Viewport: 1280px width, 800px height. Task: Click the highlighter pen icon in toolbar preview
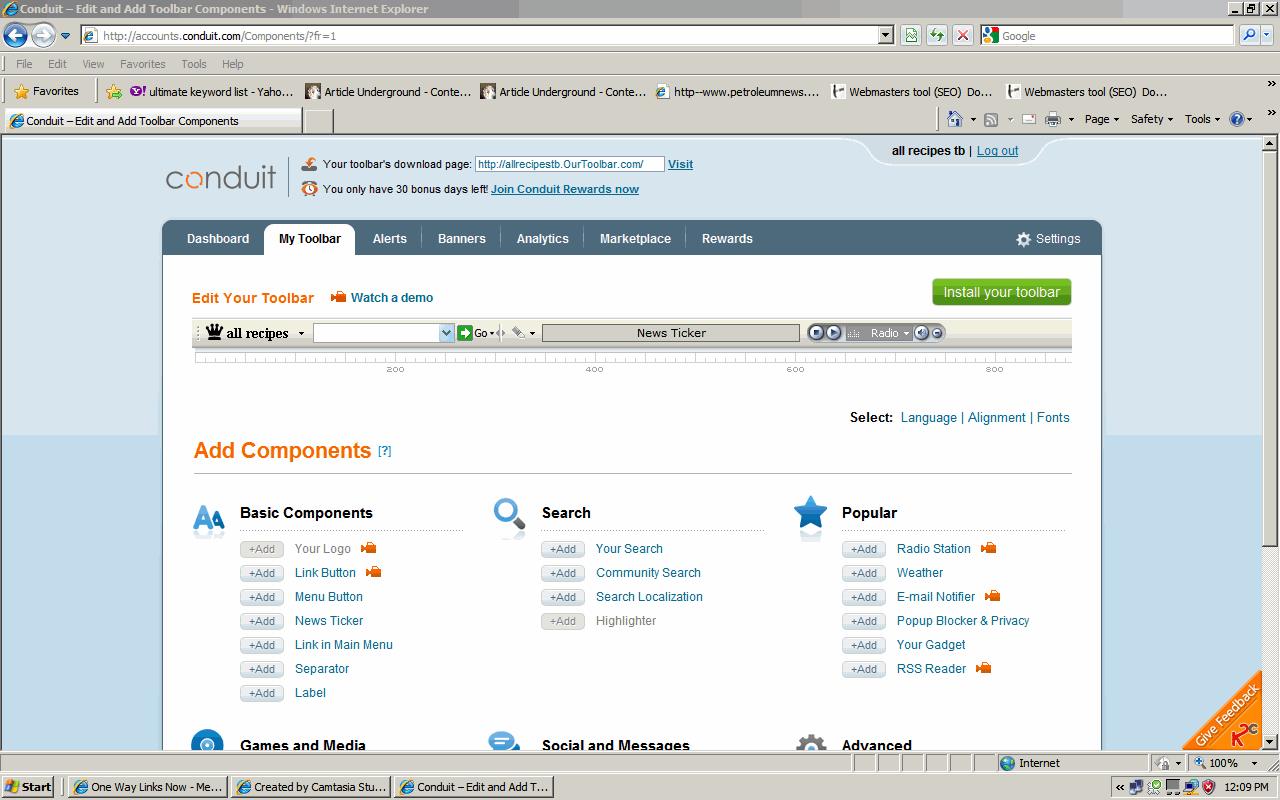point(518,333)
